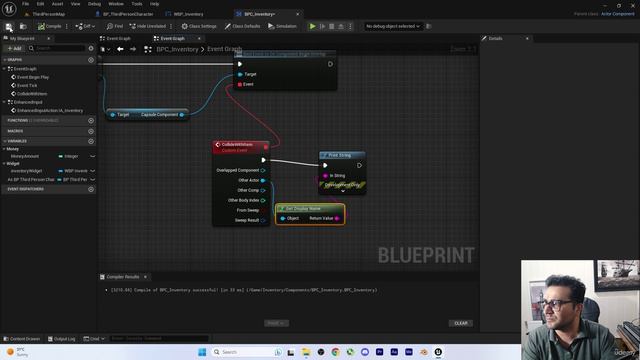Image resolution: width=640 pixels, height=360 pixels.
Task: Open Hide Unrelated options menu
Action: coord(171,27)
